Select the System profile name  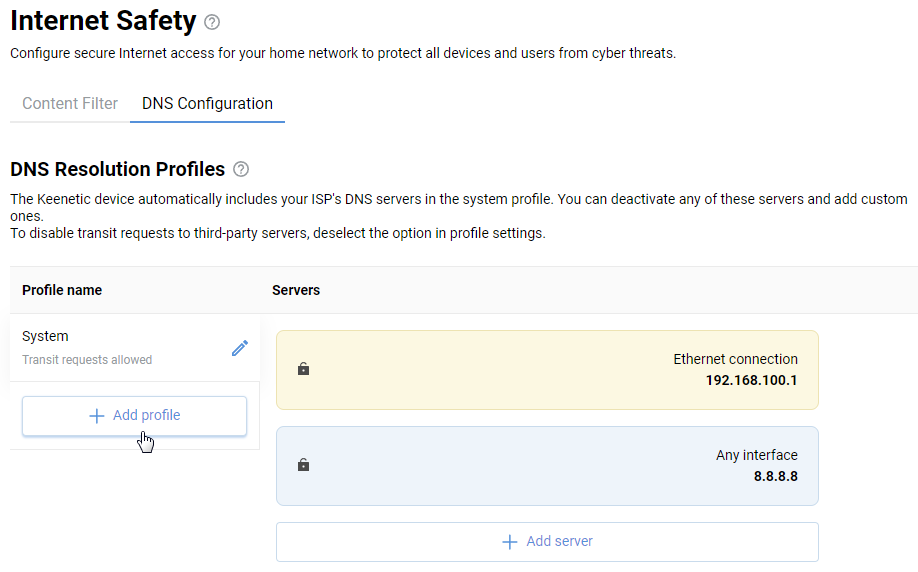coord(45,337)
